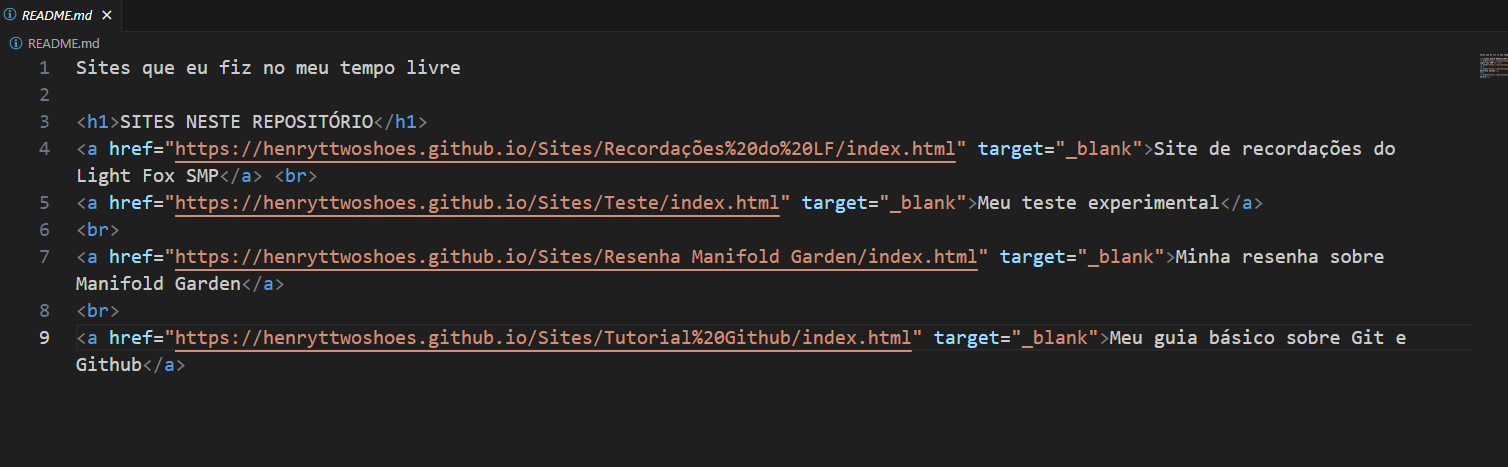Screen dimensions: 1508x467
Task: Click the info icon on README.md tab
Action: click(x=11, y=15)
